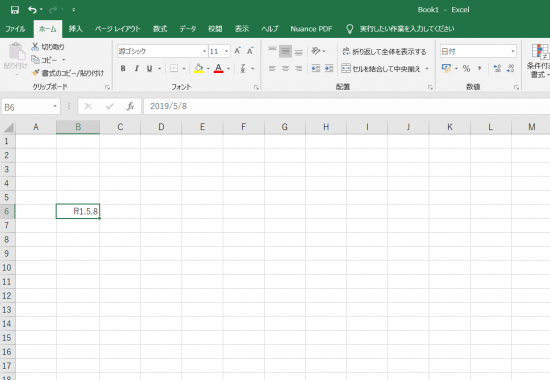Toggle center text alignment

click(x=286, y=68)
